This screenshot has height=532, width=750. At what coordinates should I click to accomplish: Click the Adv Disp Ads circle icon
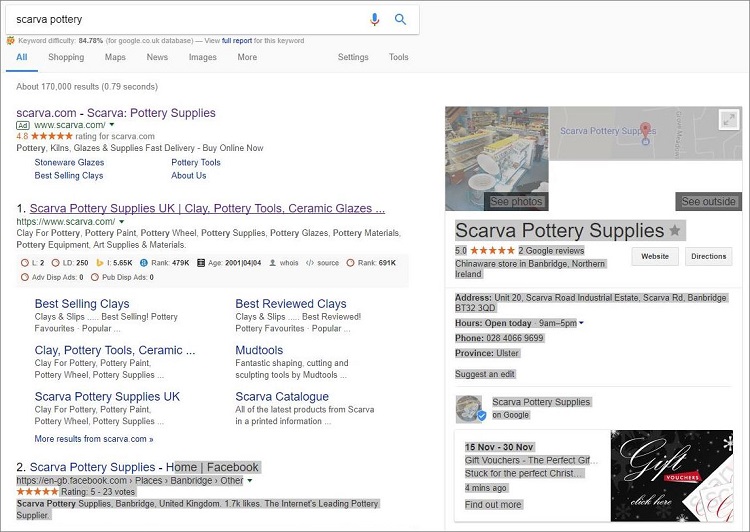25,277
